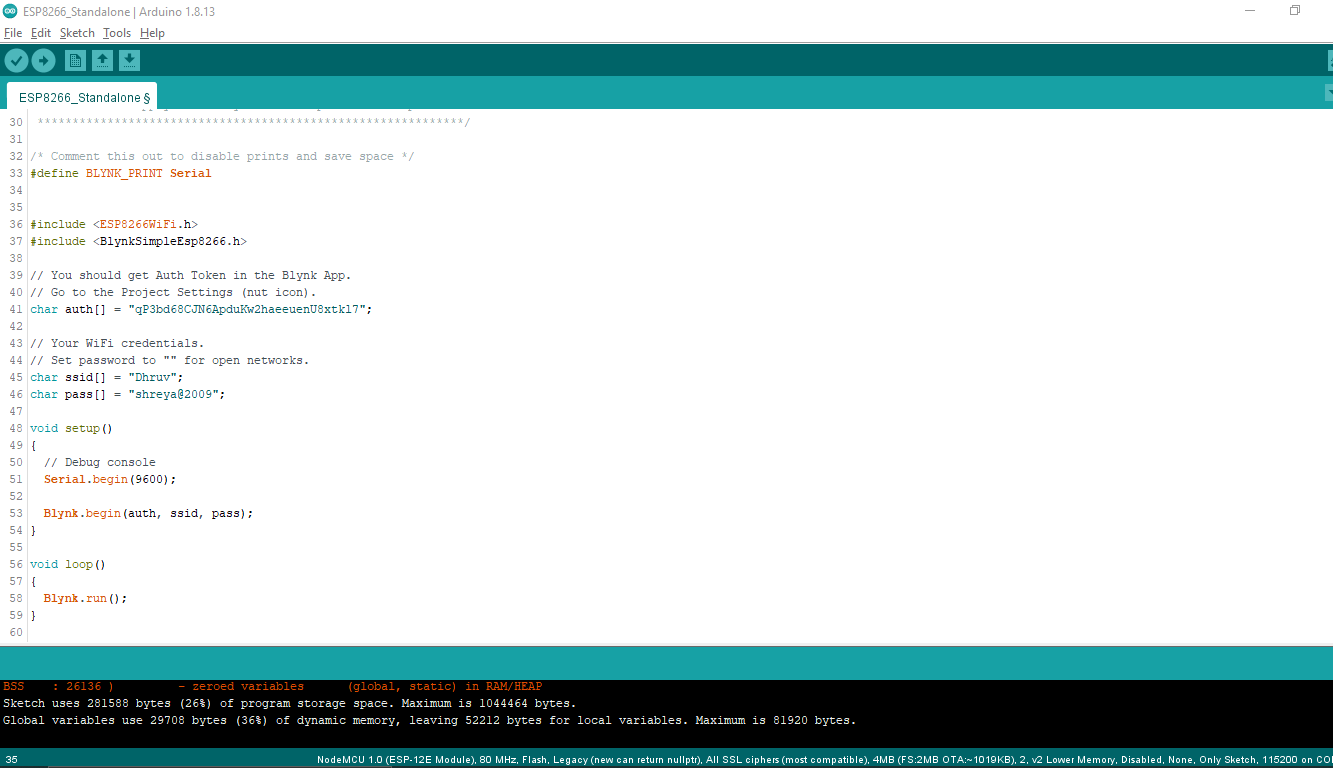Click the pass[] string line
The image size is (1333, 768).
pos(128,394)
